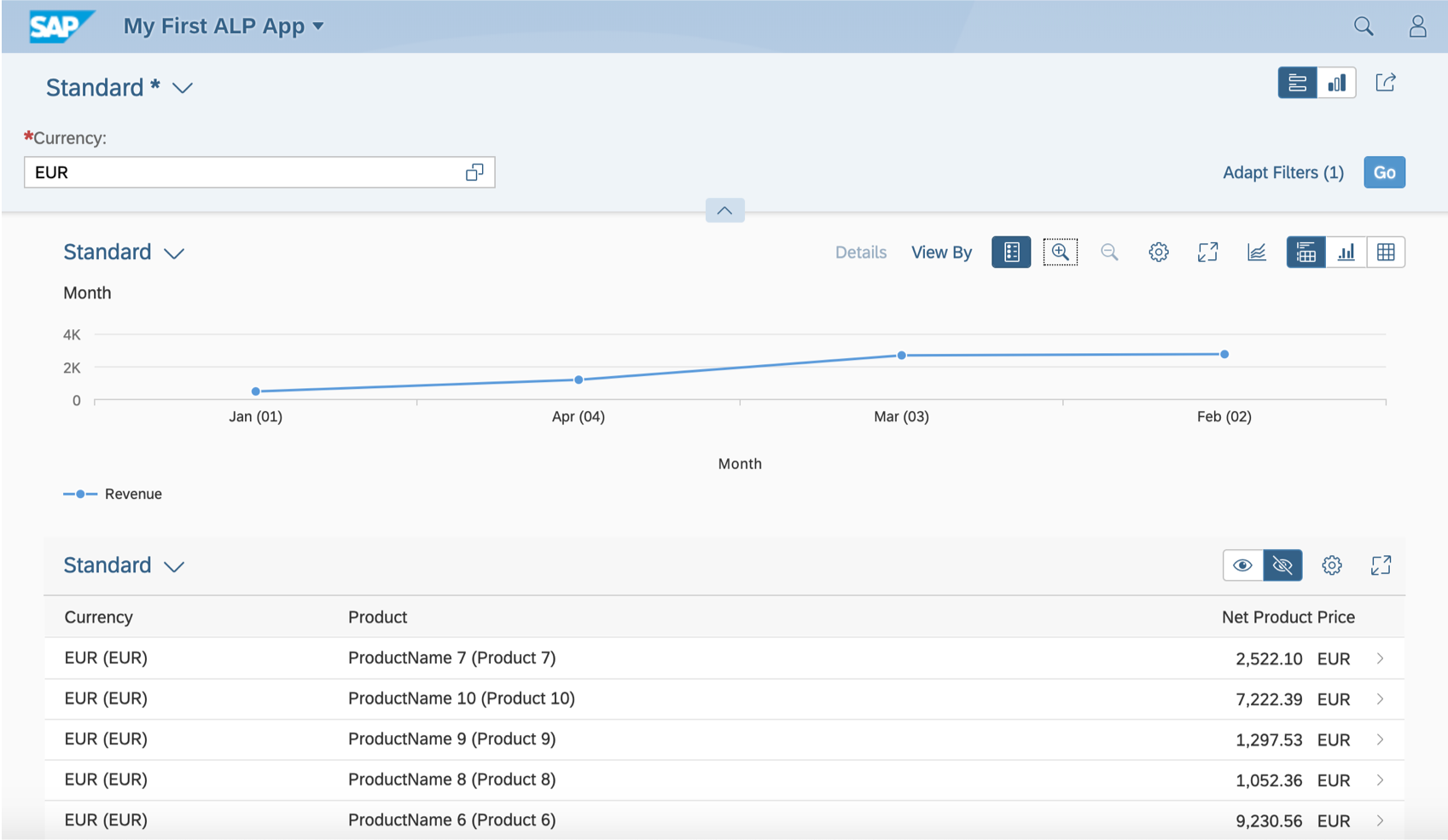Screen dimensions: 1448x840
Task: Maximize the table to full screen
Action: coord(1381,565)
